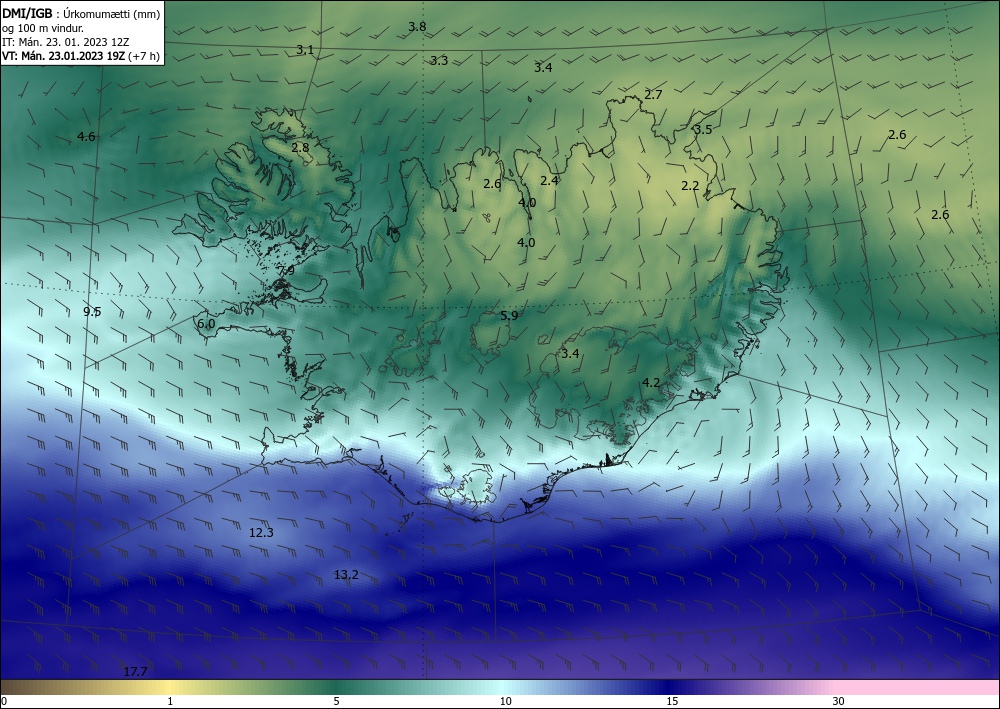Click the 7.9 value label
The height and width of the screenshot is (709, 1000).
(286, 270)
